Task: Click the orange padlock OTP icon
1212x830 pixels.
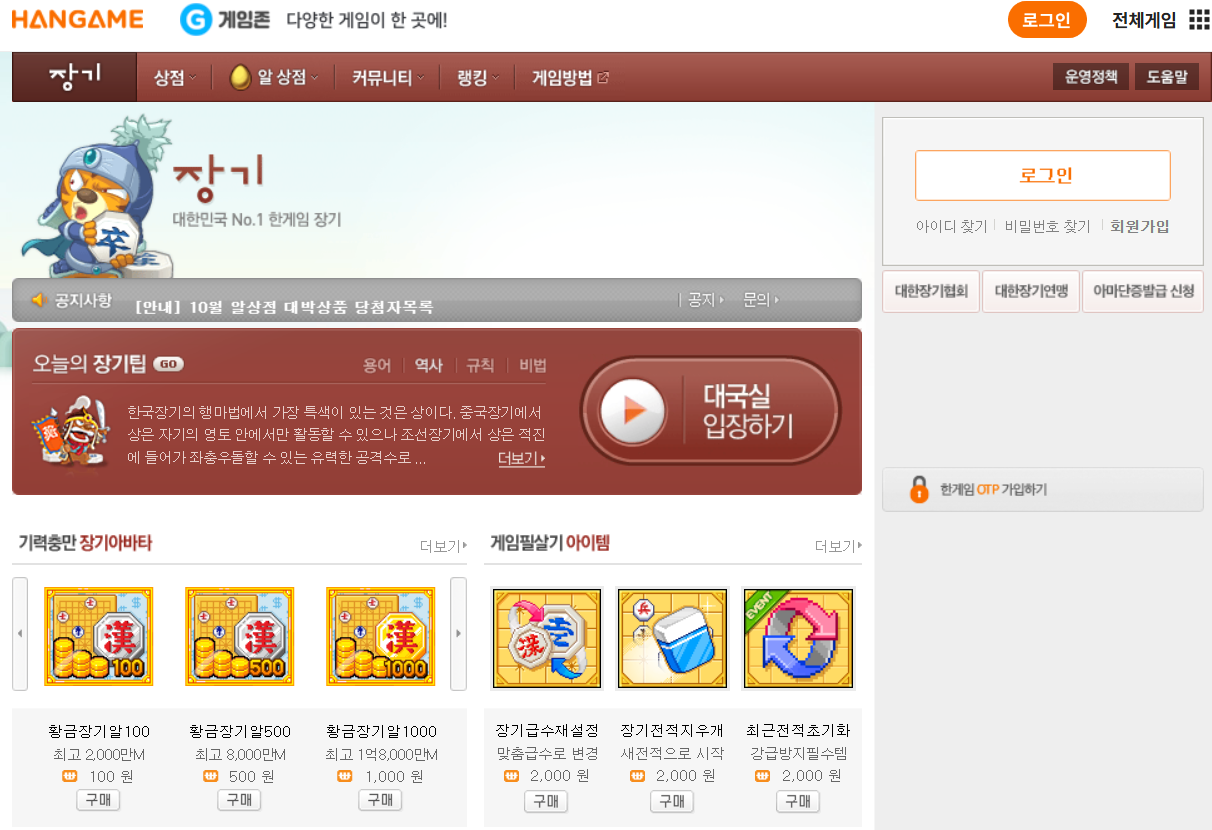Action: coord(919,489)
